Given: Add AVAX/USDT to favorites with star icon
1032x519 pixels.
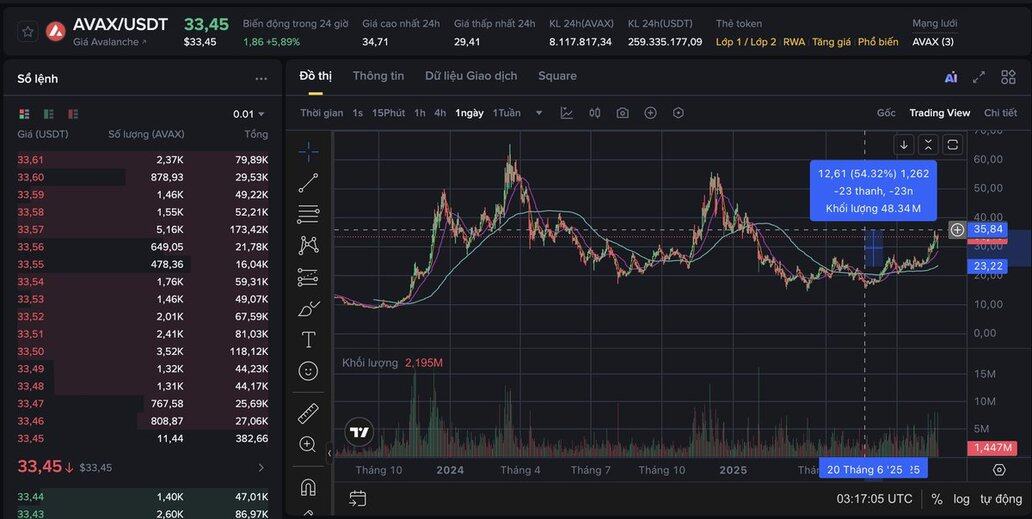Looking at the screenshot, I should tap(27, 32).
